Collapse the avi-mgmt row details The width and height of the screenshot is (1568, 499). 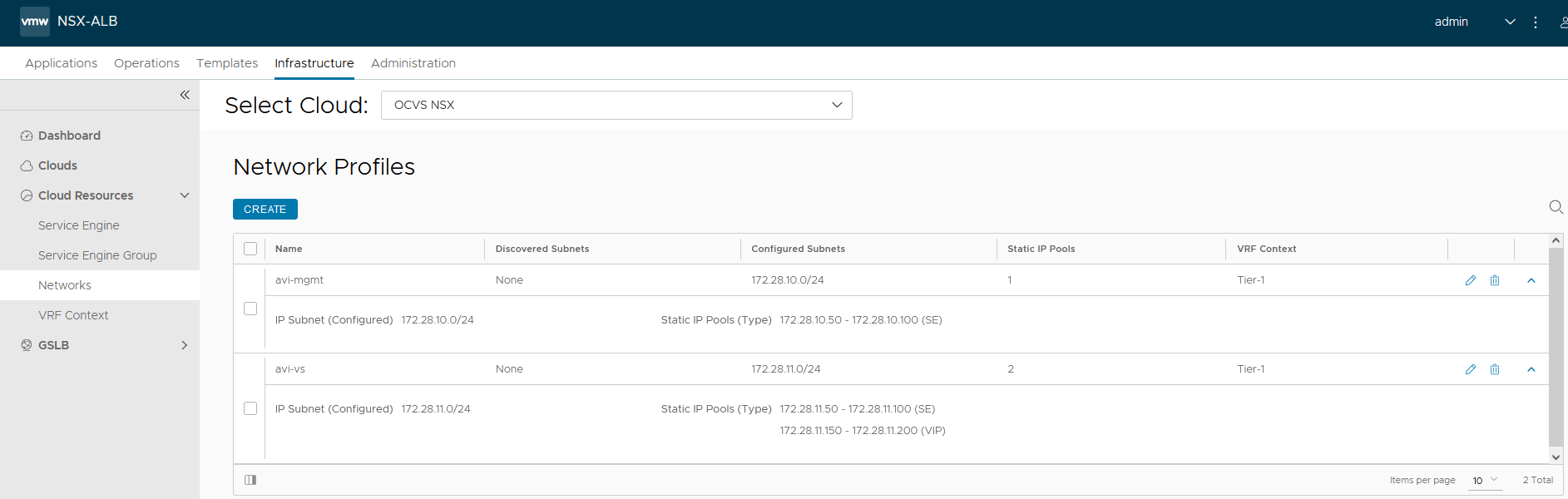pos(1531,280)
